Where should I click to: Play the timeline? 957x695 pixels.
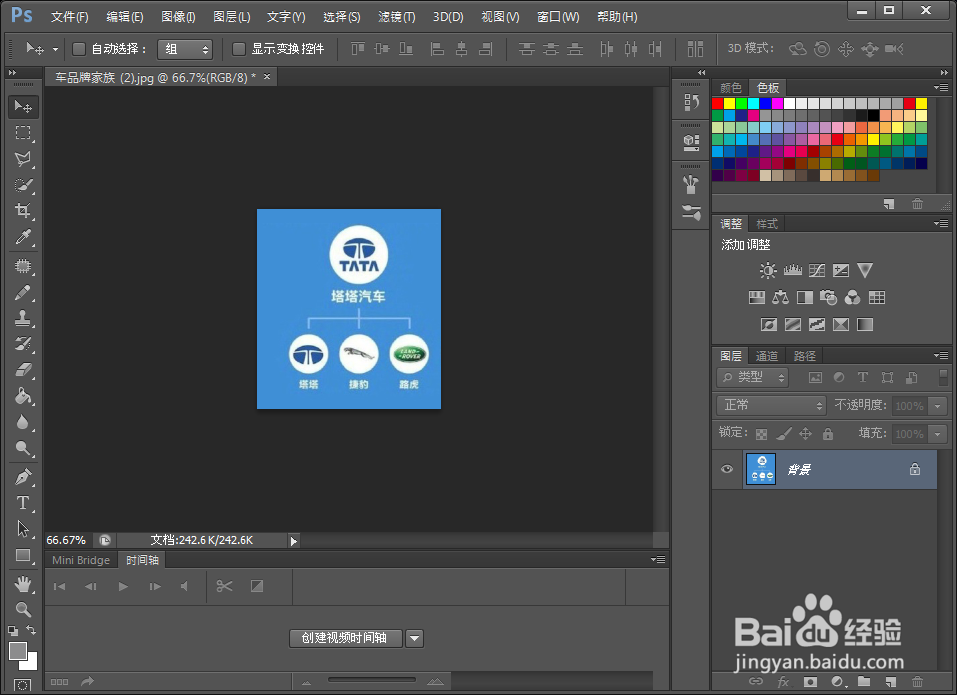(123, 586)
